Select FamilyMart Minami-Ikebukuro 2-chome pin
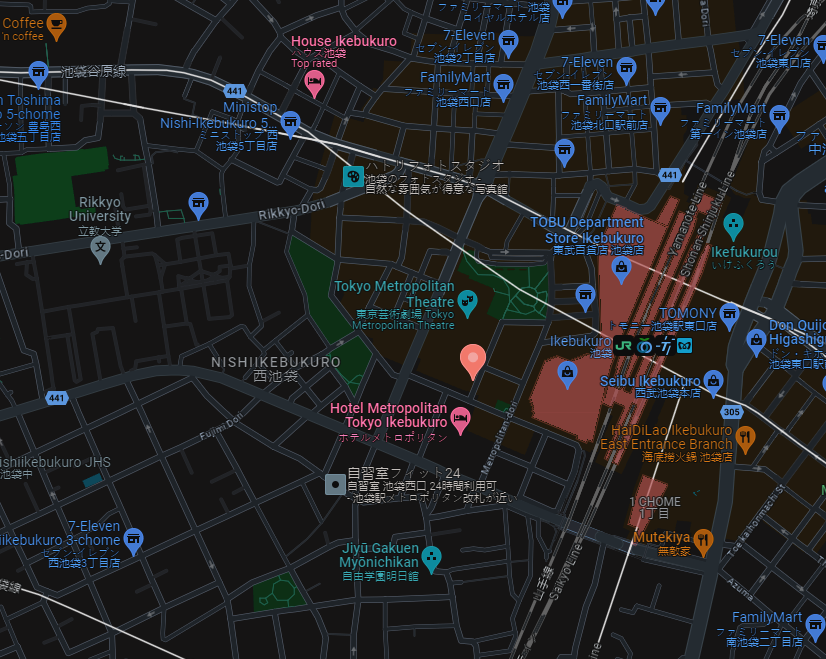 tap(815, 627)
